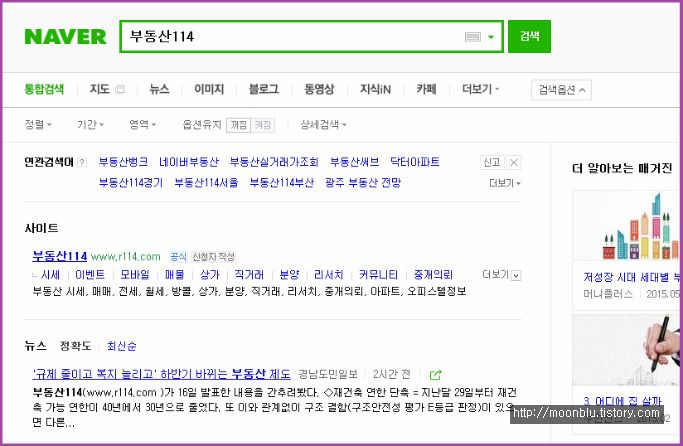The width and height of the screenshot is (683, 446).
Task: Select the 통합검색 tab
Action: pos(44,89)
